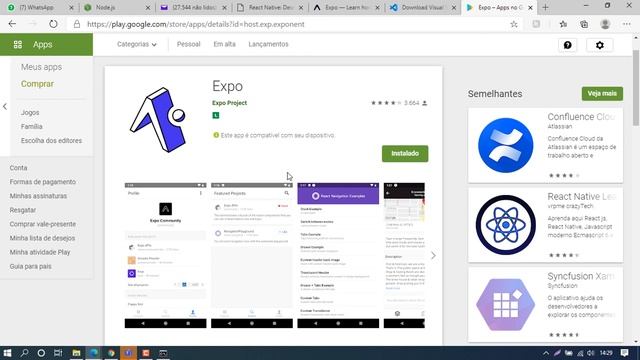The height and width of the screenshot is (360, 640).
Task: Open browser settings and more menu
Action: click(x=627, y=24)
